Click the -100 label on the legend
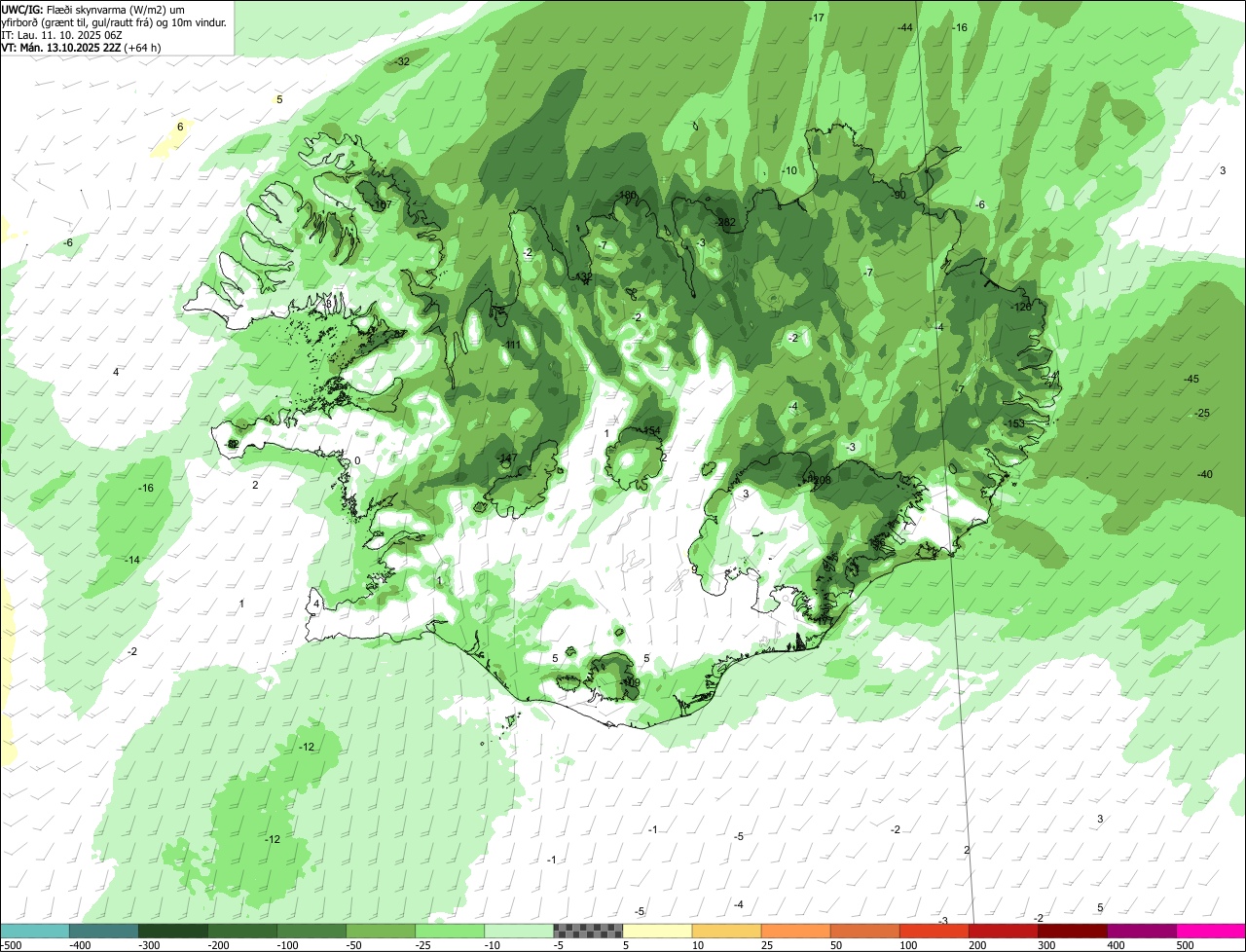 pyautogui.click(x=287, y=945)
